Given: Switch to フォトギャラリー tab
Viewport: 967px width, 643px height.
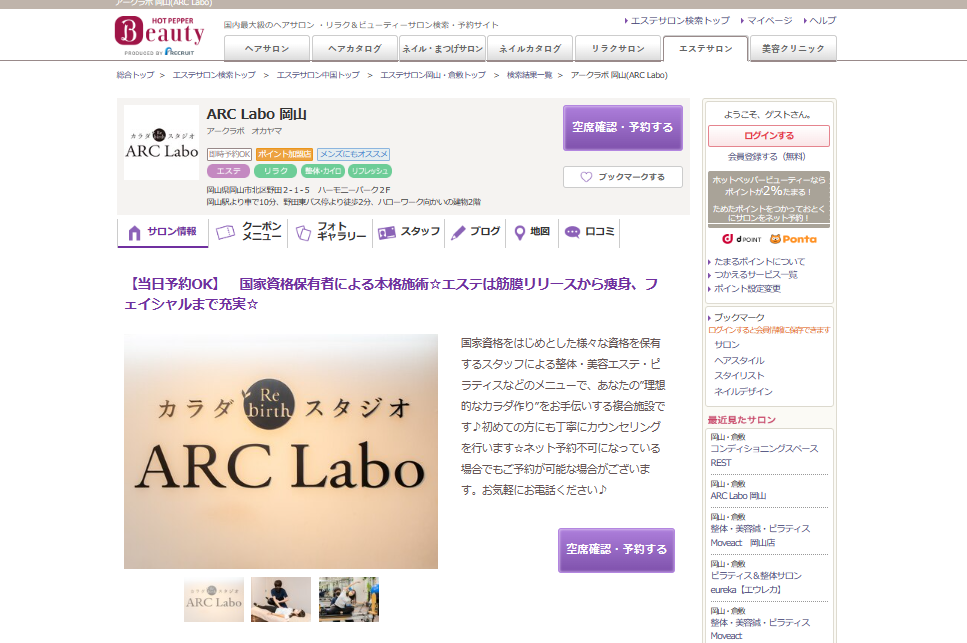Looking at the screenshot, I should tap(331, 232).
